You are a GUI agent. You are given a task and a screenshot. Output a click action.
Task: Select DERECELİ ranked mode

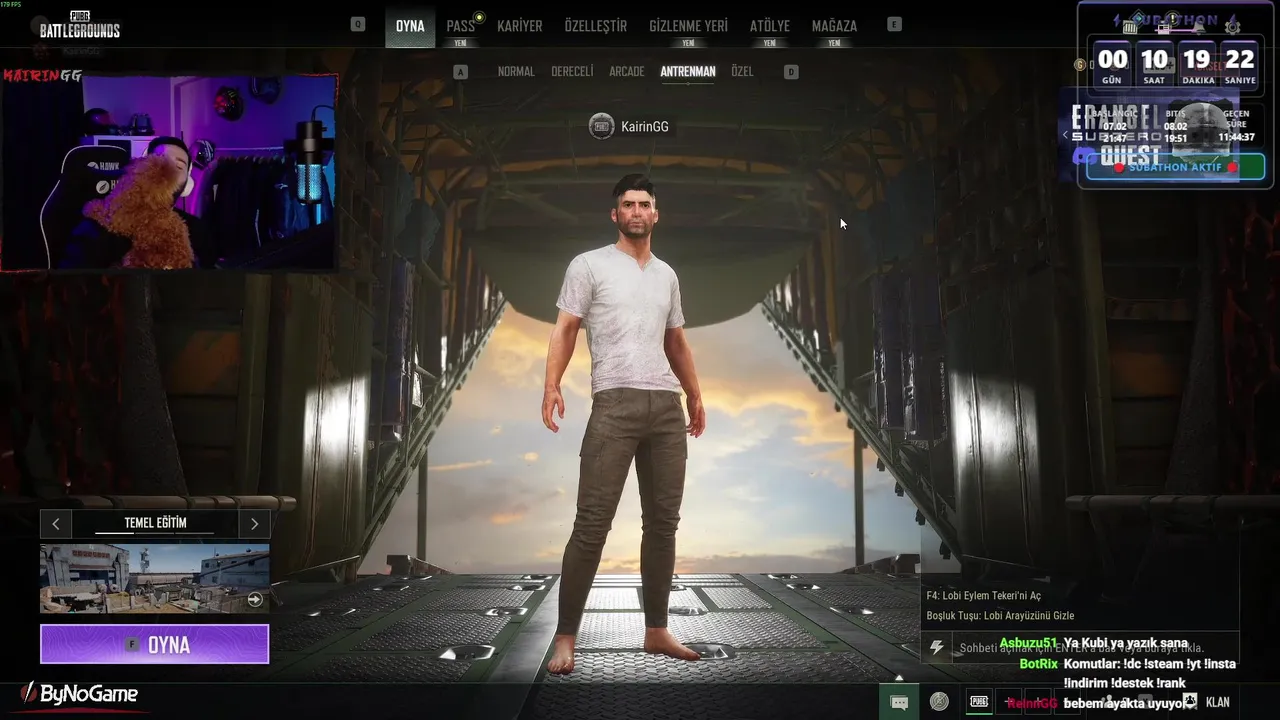pos(573,72)
